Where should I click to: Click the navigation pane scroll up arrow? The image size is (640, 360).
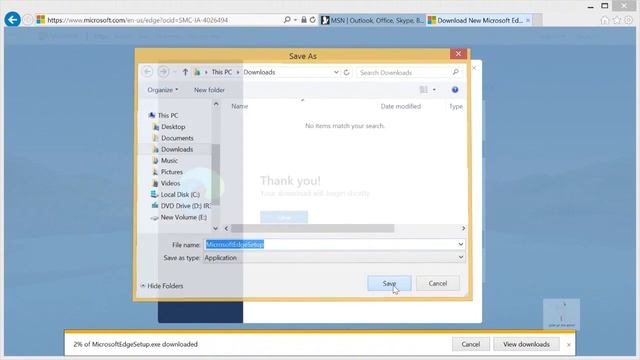pos(216,104)
